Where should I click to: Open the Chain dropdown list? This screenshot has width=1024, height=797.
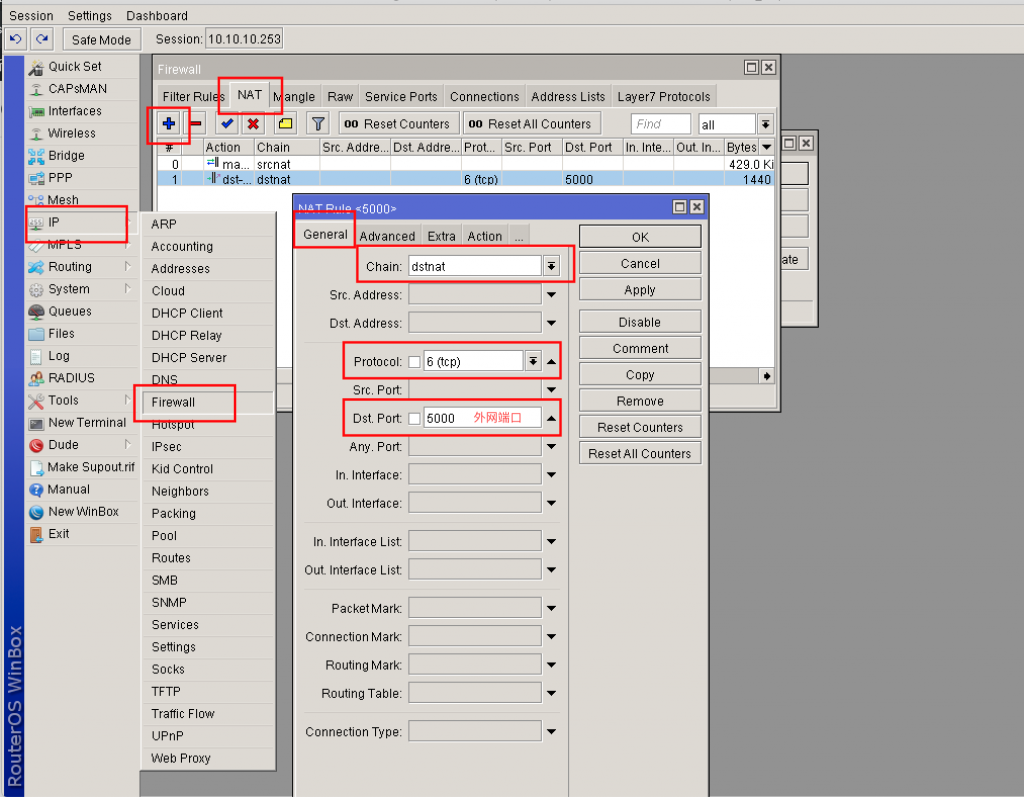552,267
